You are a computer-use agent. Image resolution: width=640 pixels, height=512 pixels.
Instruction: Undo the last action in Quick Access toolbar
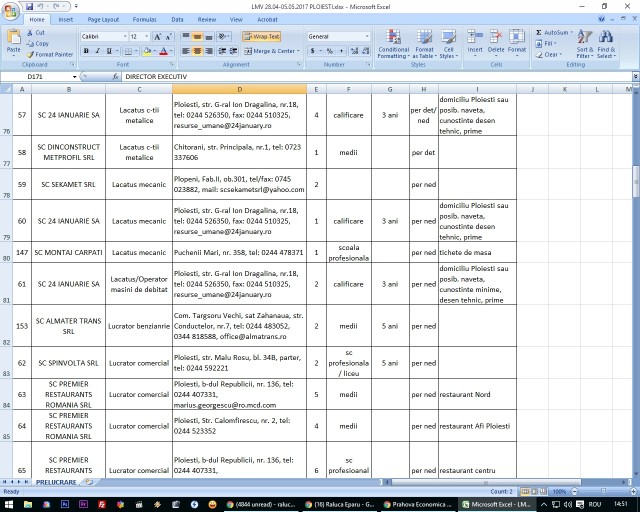point(40,7)
